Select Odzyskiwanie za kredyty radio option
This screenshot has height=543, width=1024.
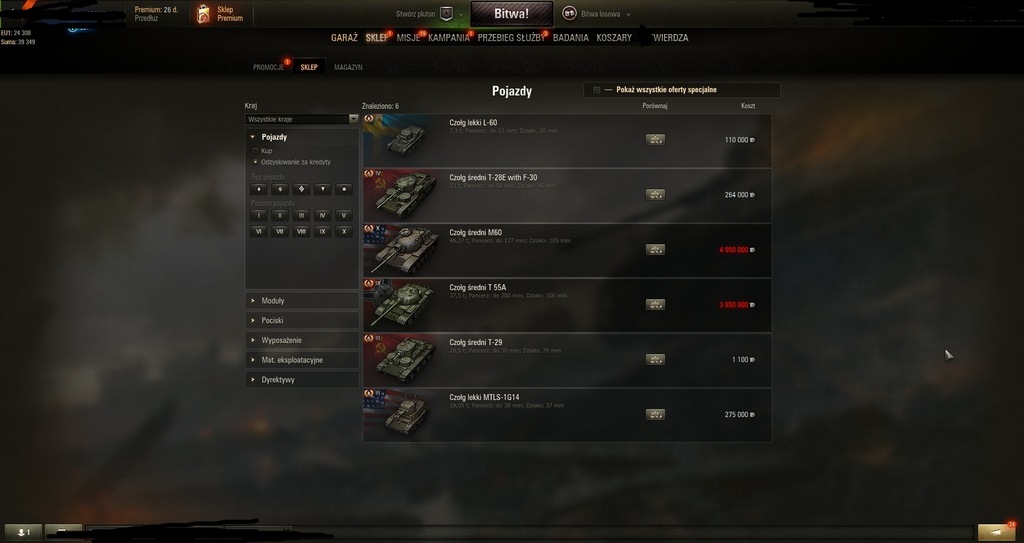pos(255,161)
